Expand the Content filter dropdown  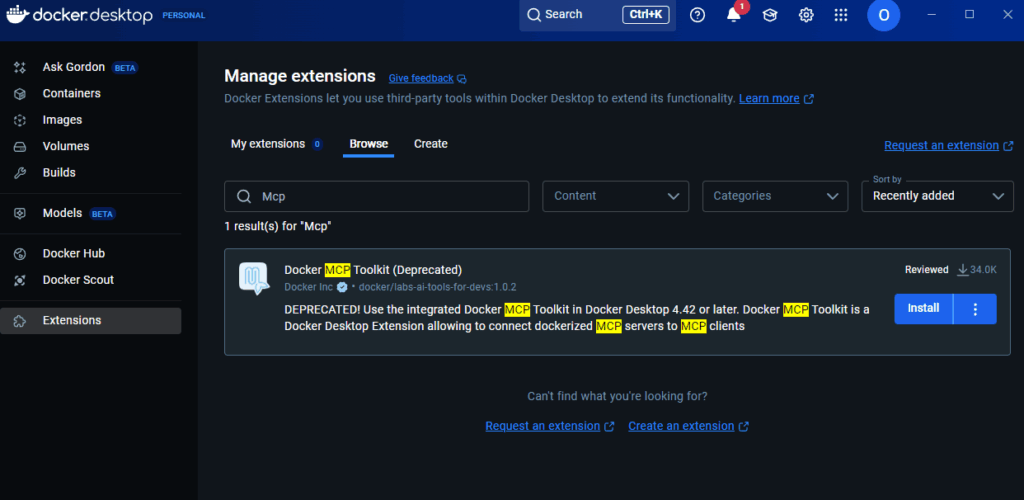coord(616,196)
